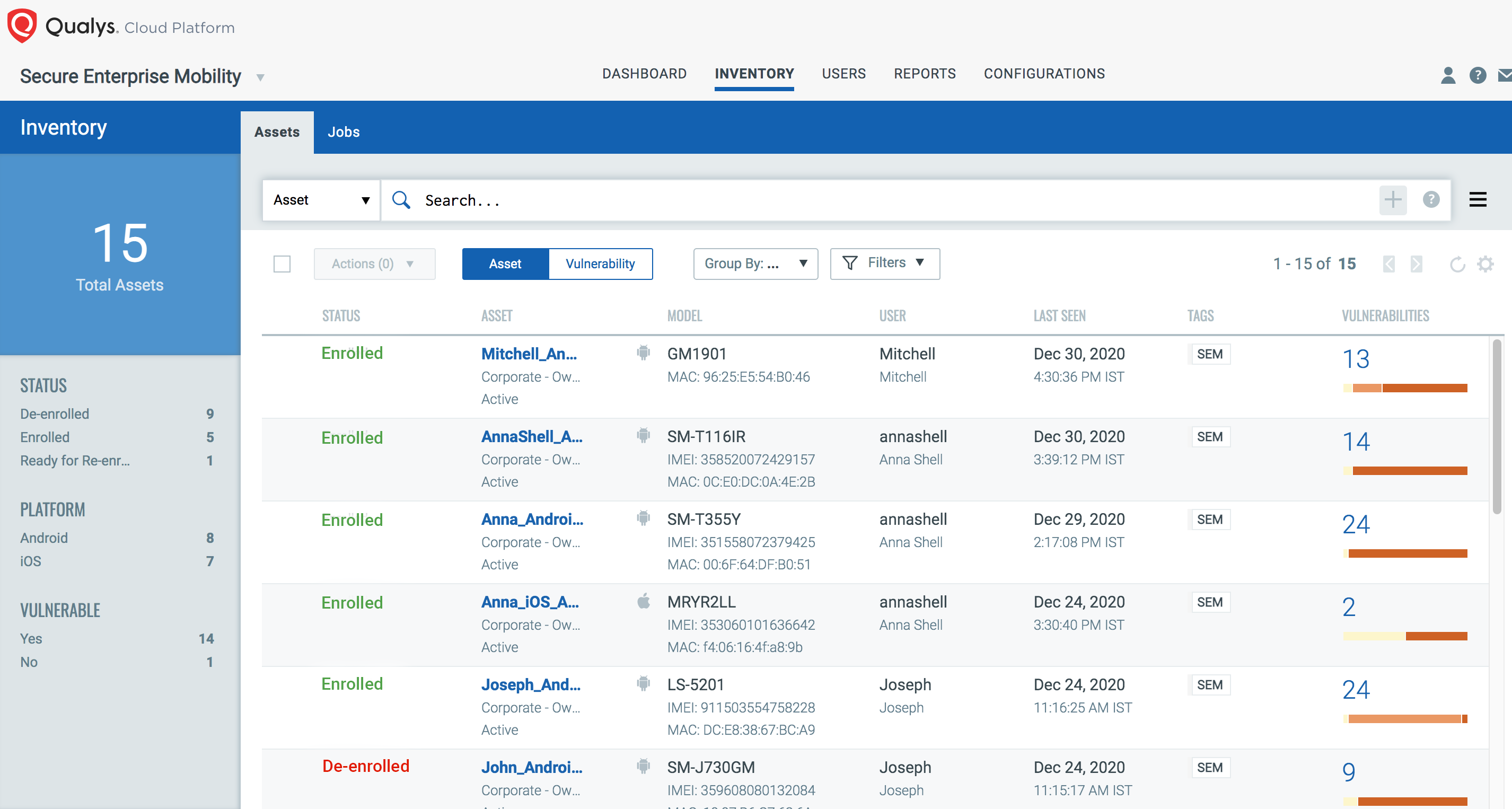Open the user profile icon
The height and width of the screenshot is (809, 1512).
coord(1447,75)
